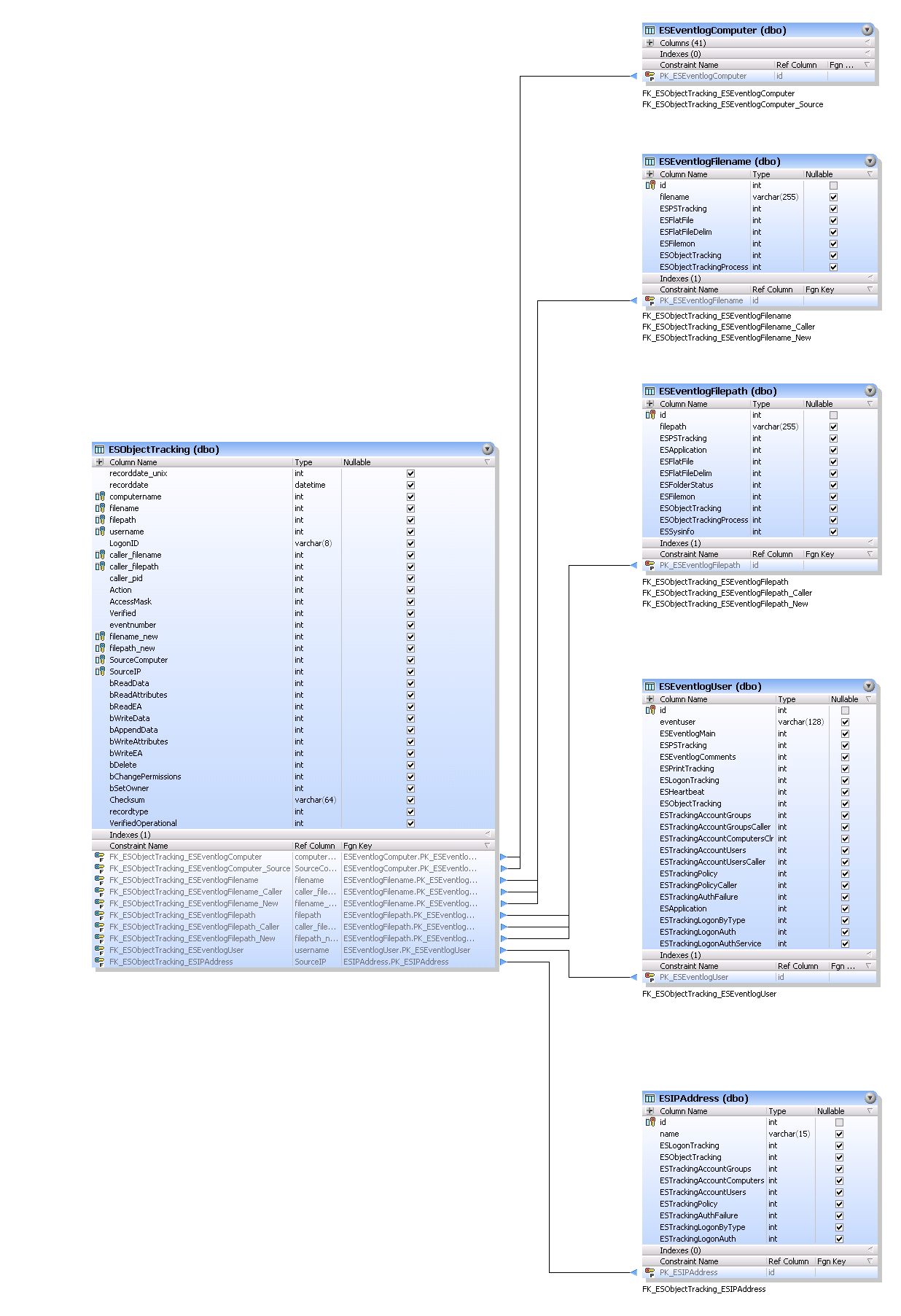901x1316 pixels.
Task: Click key icon beside computername column in ESObjectTracking
Action: tap(100, 497)
